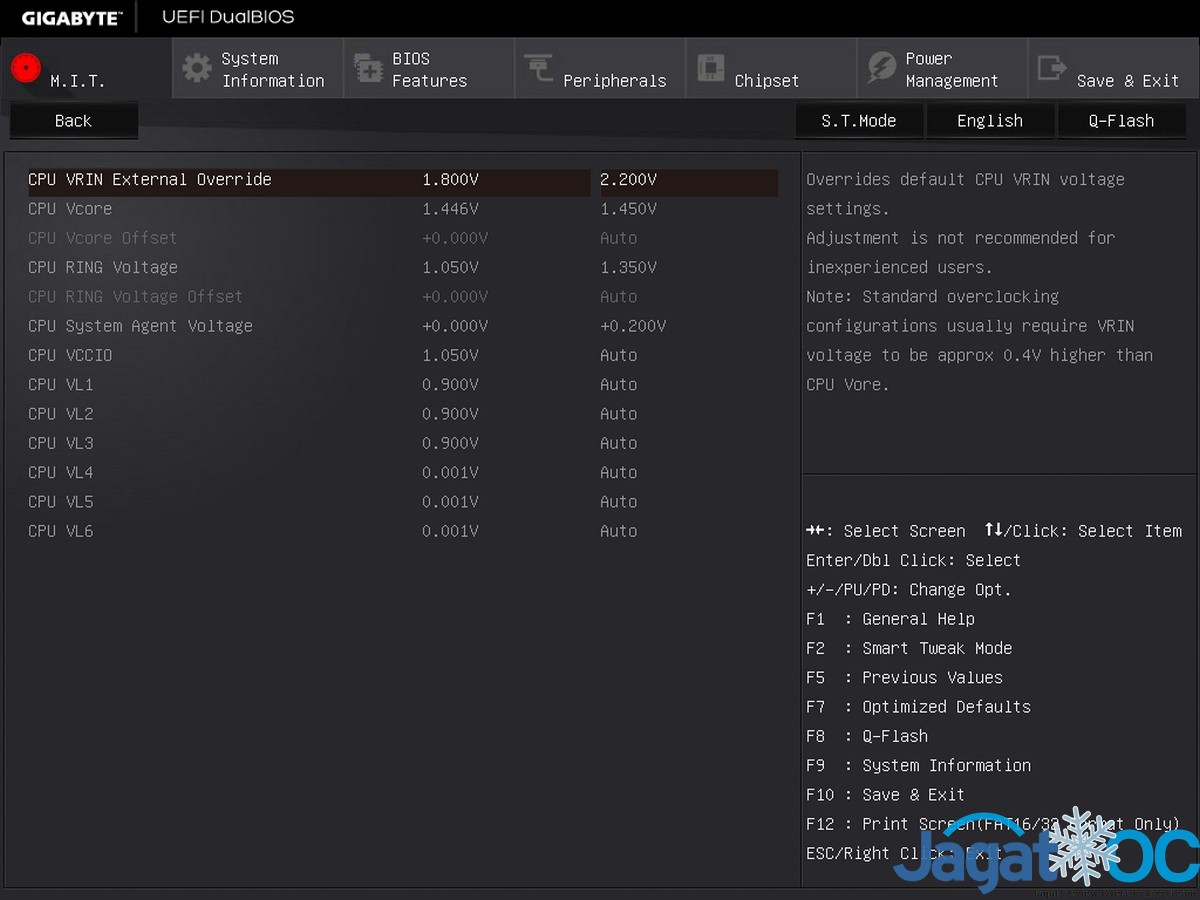Click the F5 Previous Values hint
Image resolution: width=1200 pixels, height=900 pixels.
tap(904, 678)
